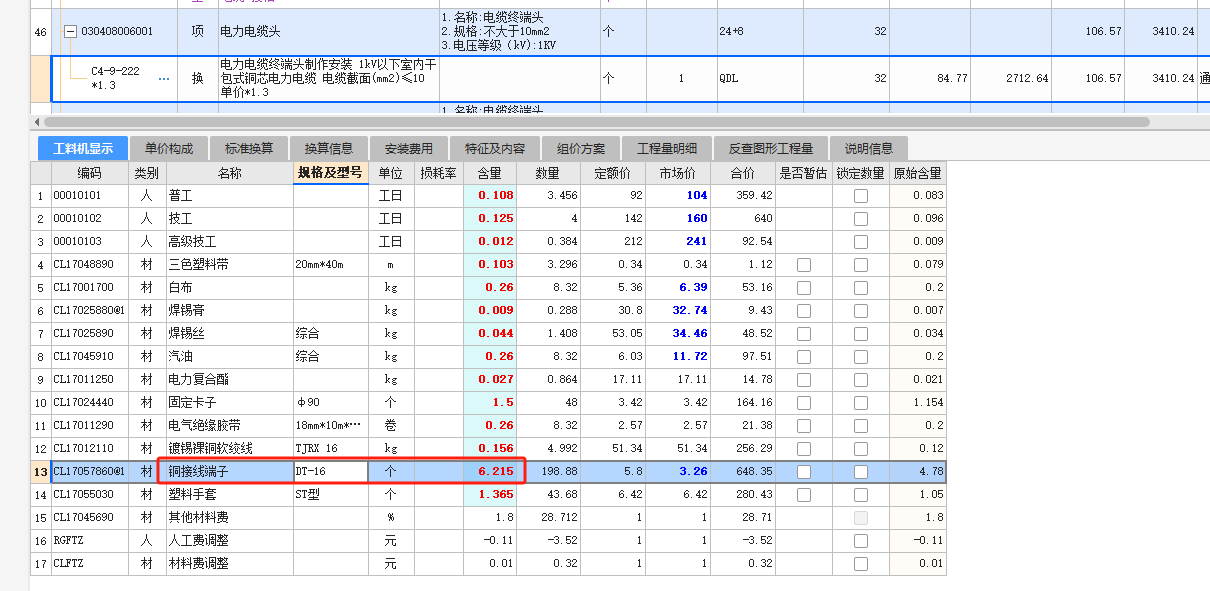Select row number 13 header

[40, 471]
